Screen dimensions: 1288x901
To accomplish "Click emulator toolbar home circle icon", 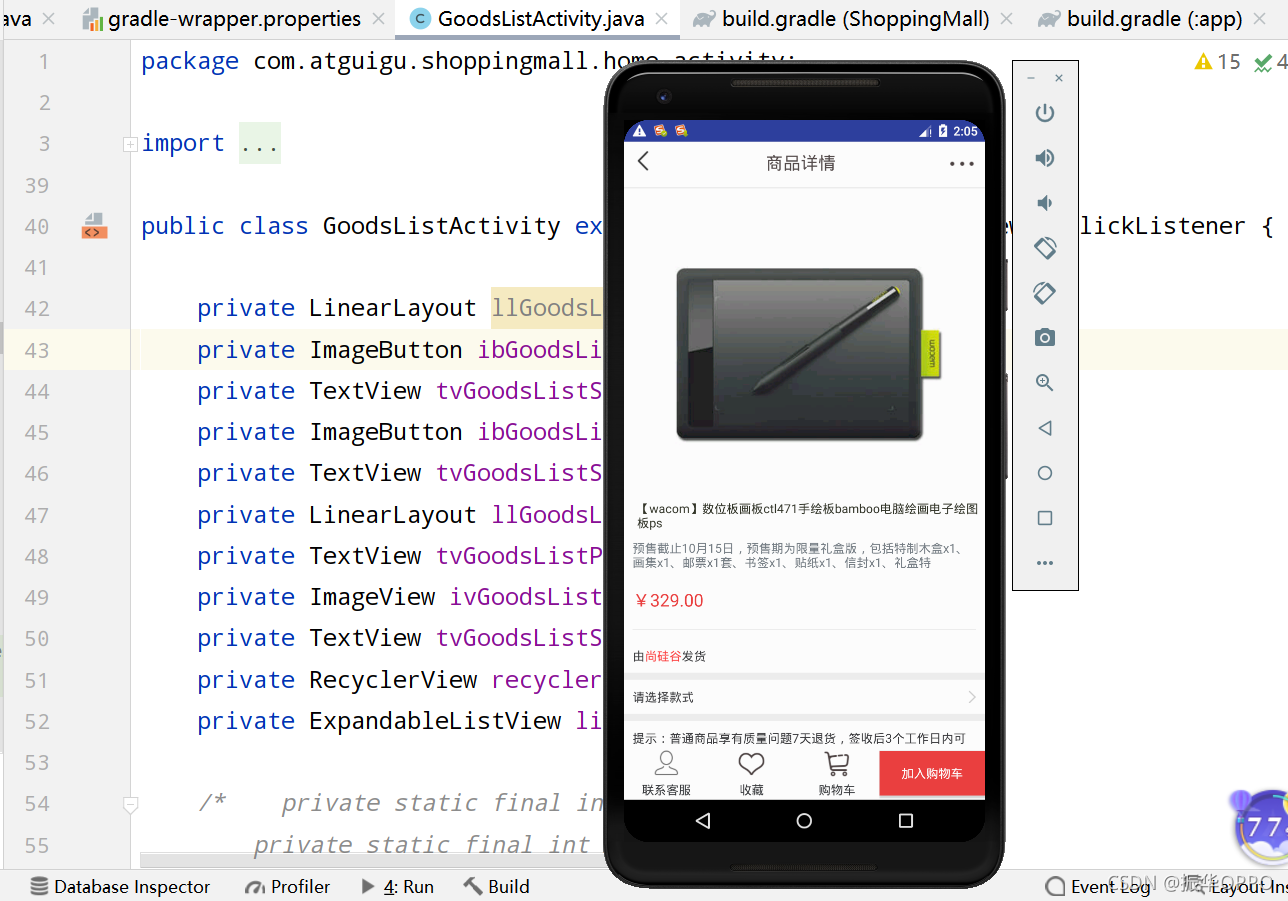I will point(1045,473).
